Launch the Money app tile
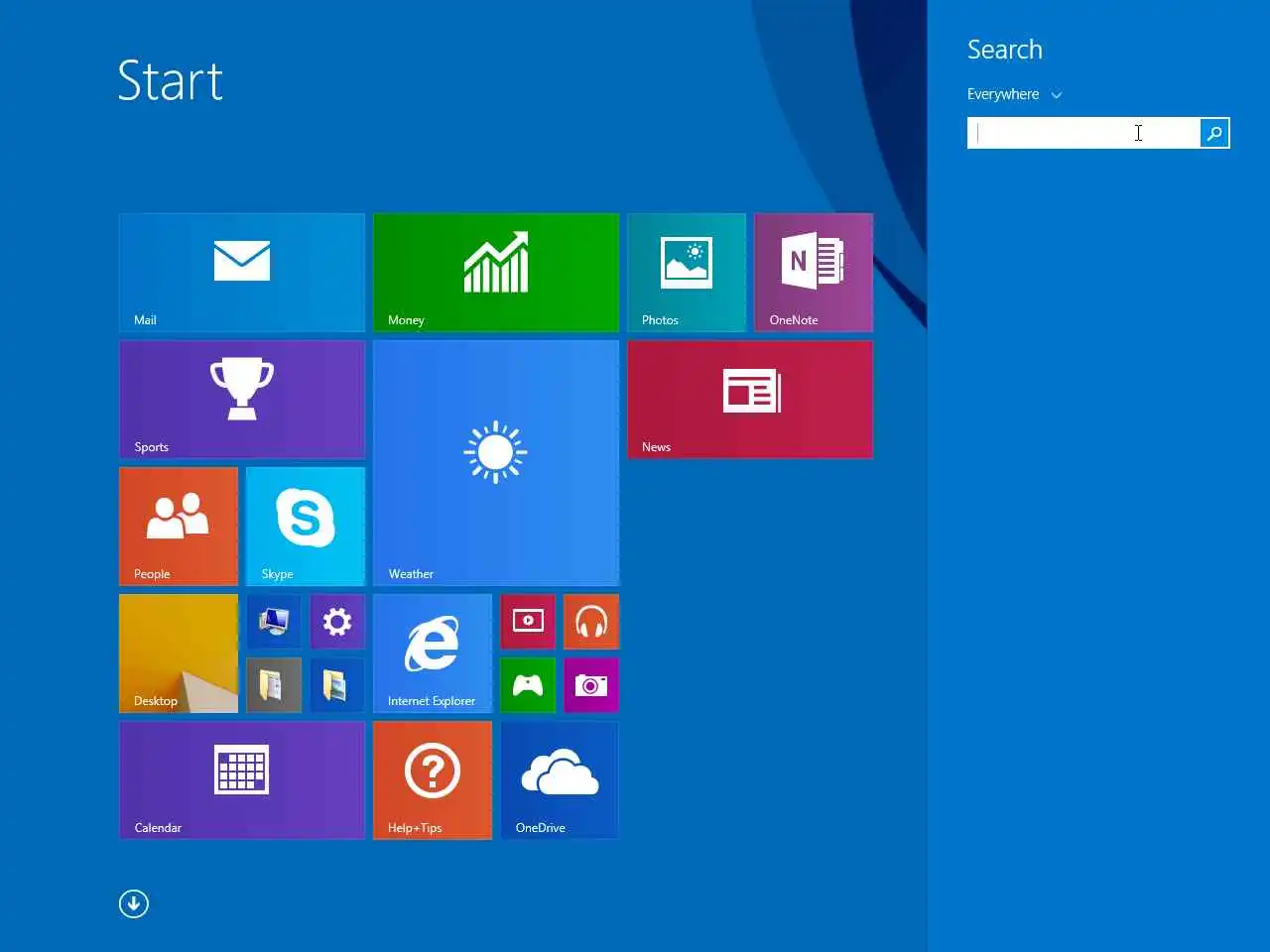1270x952 pixels. 496,273
